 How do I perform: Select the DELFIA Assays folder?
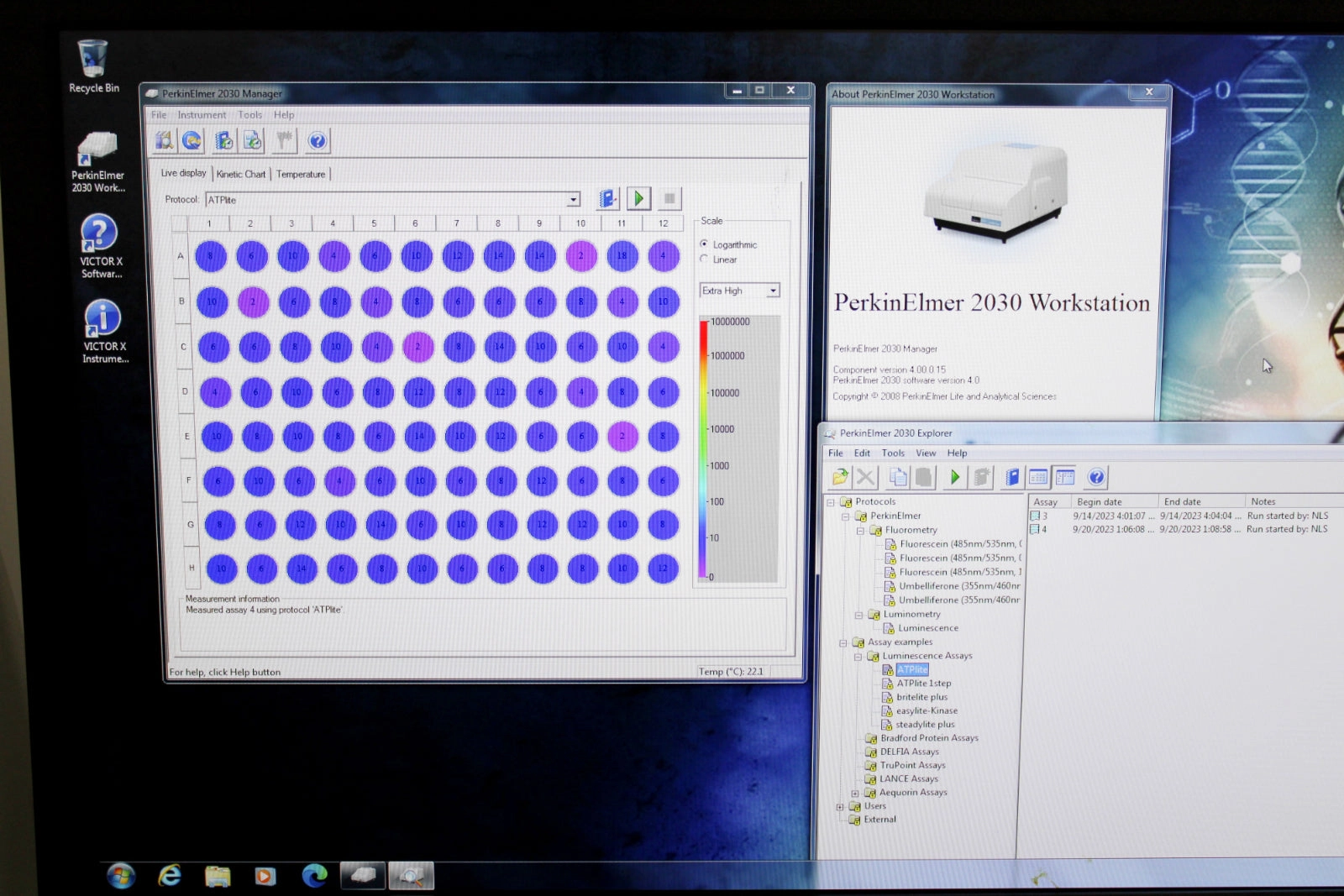pyautogui.click(x=909, y=752)
